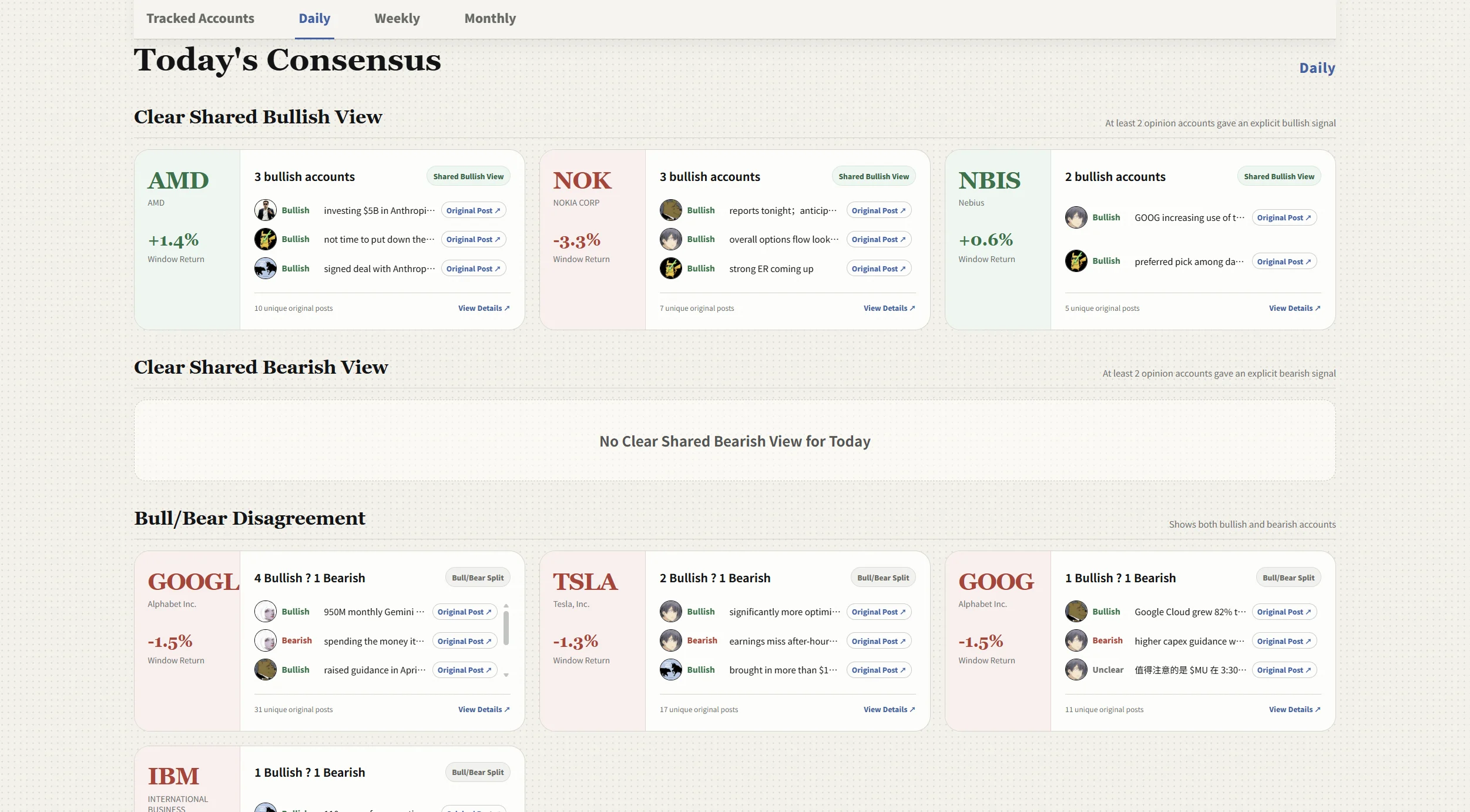Open View Details for GOOG card
Image resolution: width=1470 pixels, height=812 pixels.
coord(1294,709)
